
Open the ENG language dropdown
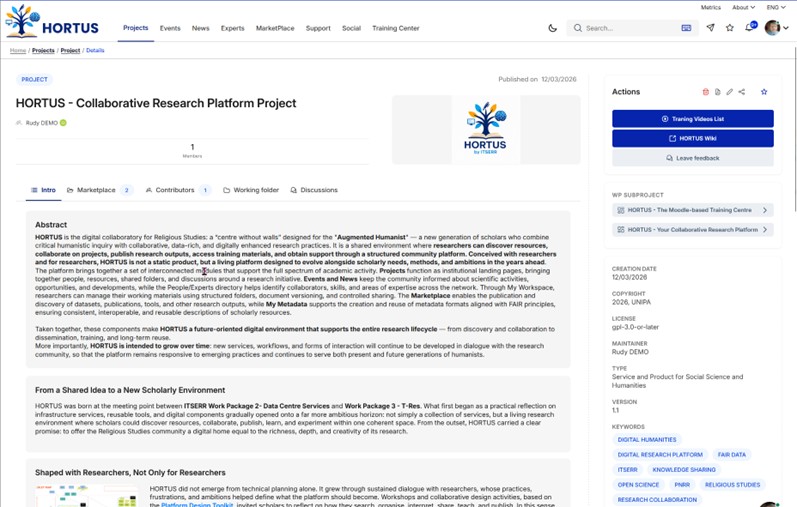coord(775,8)
